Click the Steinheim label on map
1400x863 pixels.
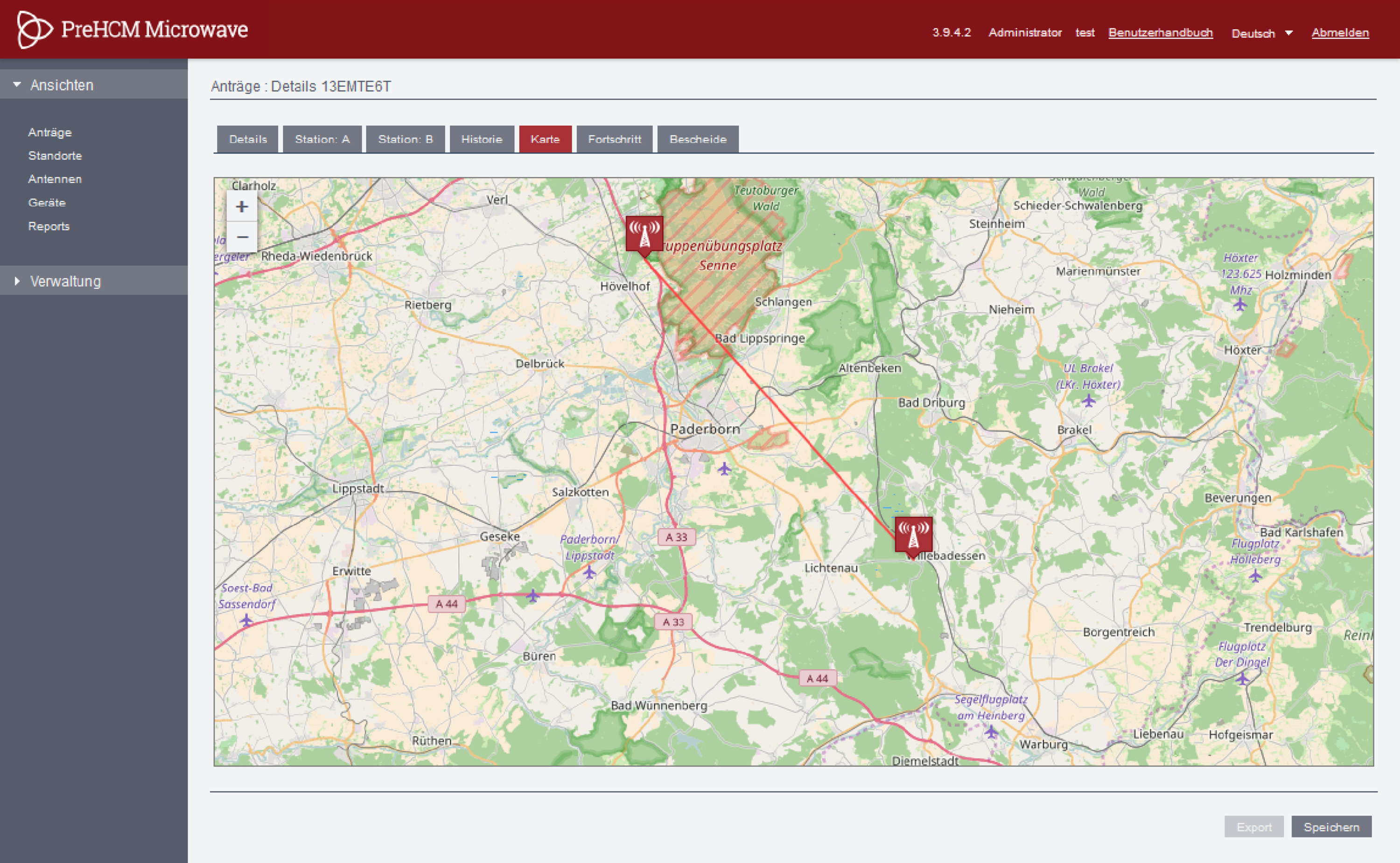pos(997,224)
